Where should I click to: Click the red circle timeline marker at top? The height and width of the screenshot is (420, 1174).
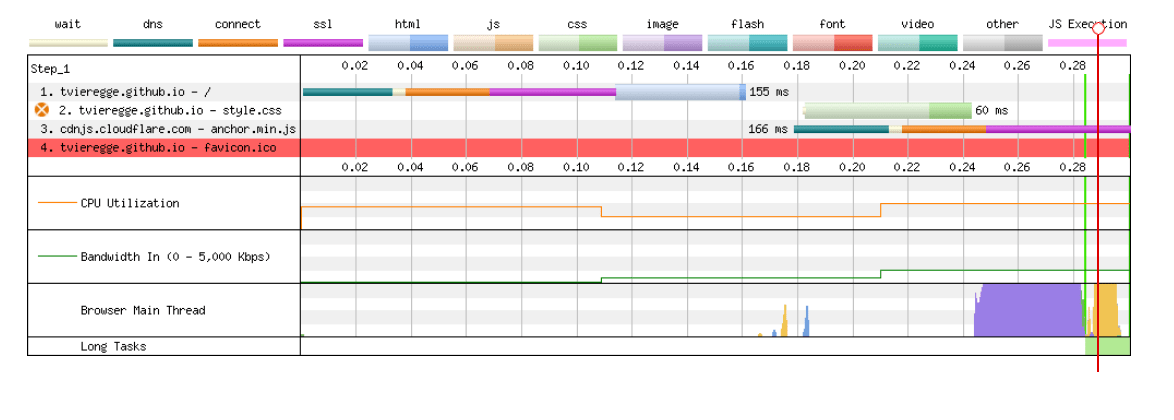click(1098, 28)
